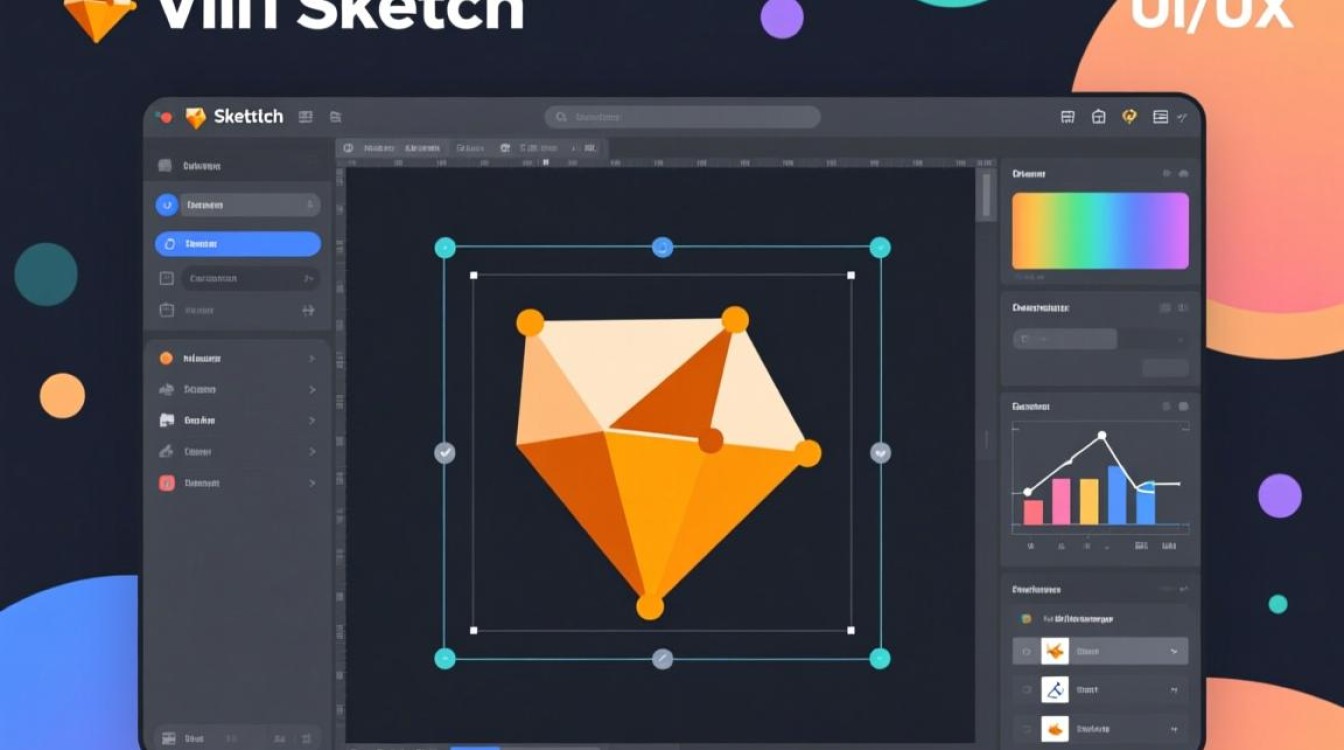
Task: Click the rainbow gradient color swatch
Action: click(x=1100, y=231)
